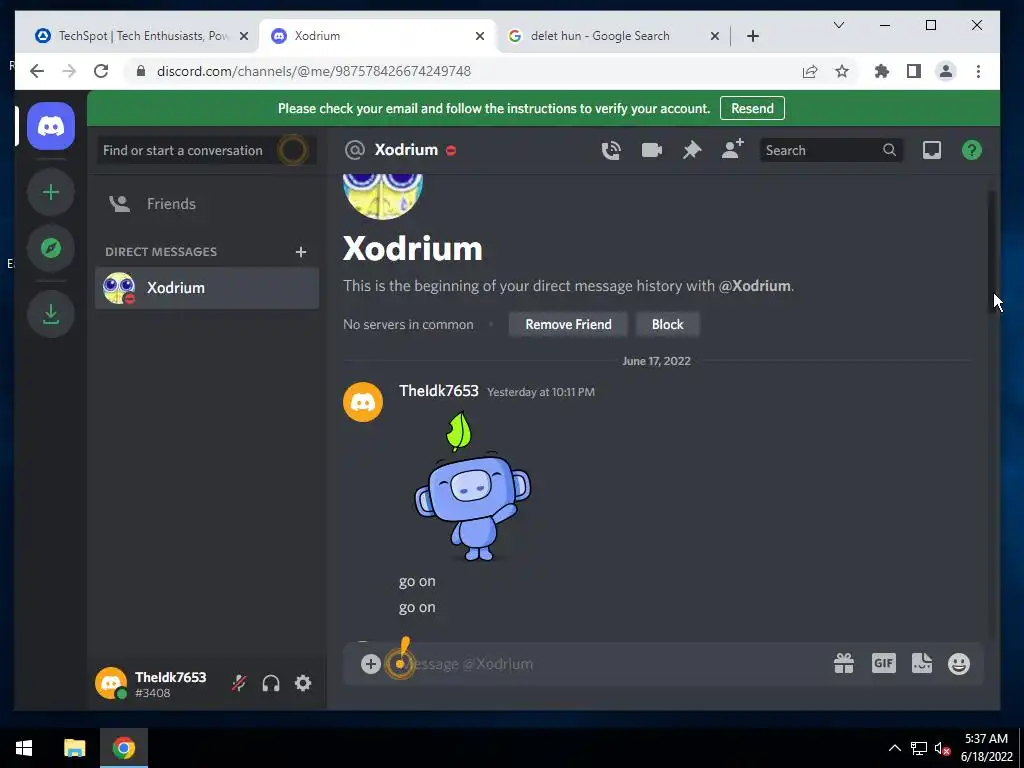Open the Friends list
This screenshot has height=768, width=1024.
tap(207, 204)
